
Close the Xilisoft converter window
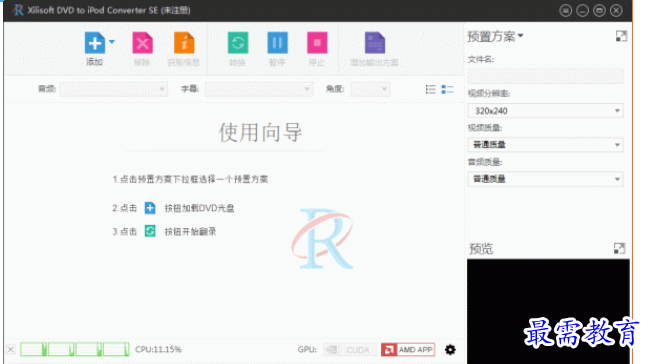pos(616,10)
